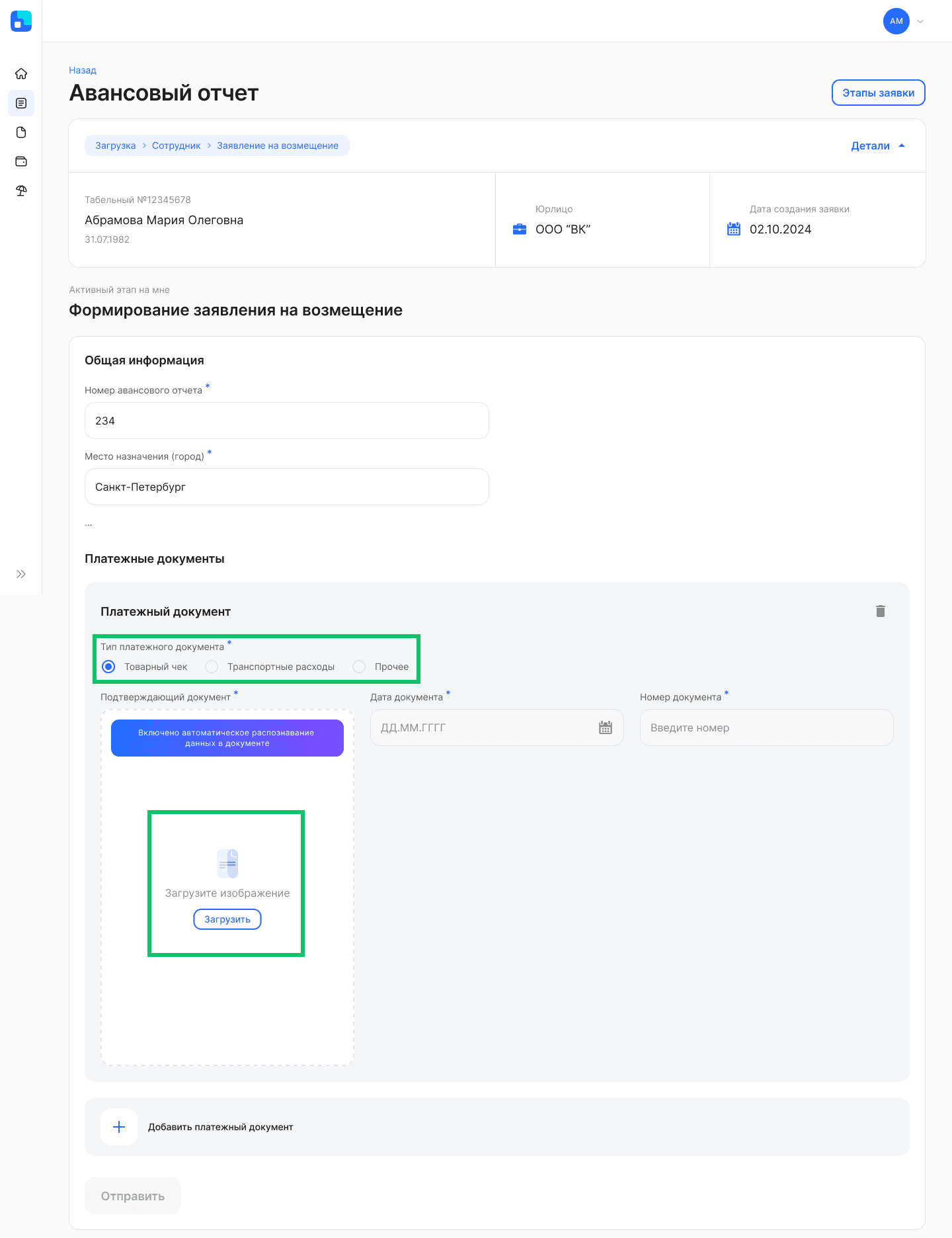
Task: Delete payment document with trash icon
Action: tap(881, 611)
